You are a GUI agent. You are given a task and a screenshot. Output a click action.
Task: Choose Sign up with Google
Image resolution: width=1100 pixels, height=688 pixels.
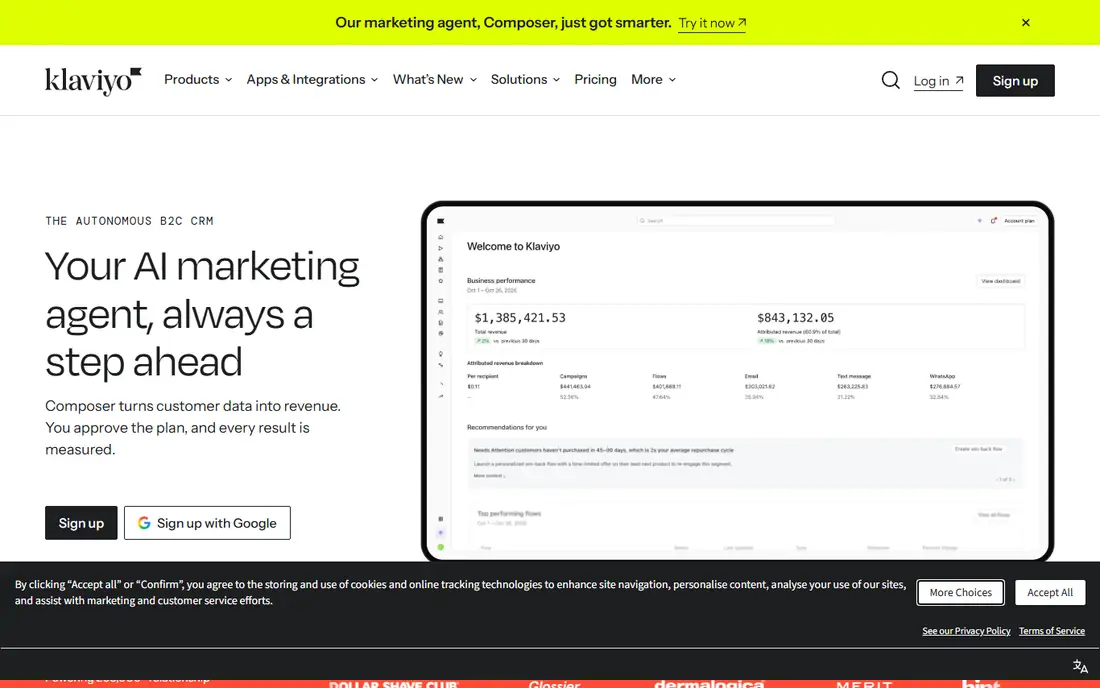[x=207, y=523]
